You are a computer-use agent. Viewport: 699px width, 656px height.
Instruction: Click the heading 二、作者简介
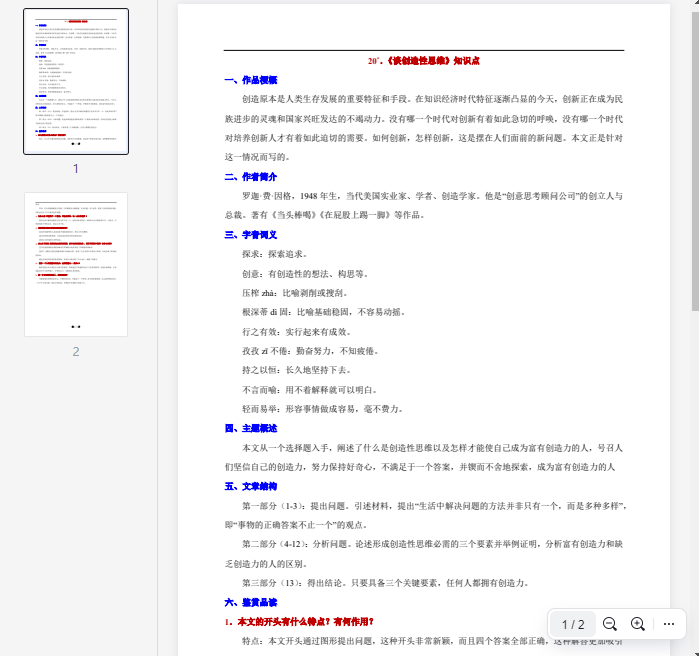[251, 177]
